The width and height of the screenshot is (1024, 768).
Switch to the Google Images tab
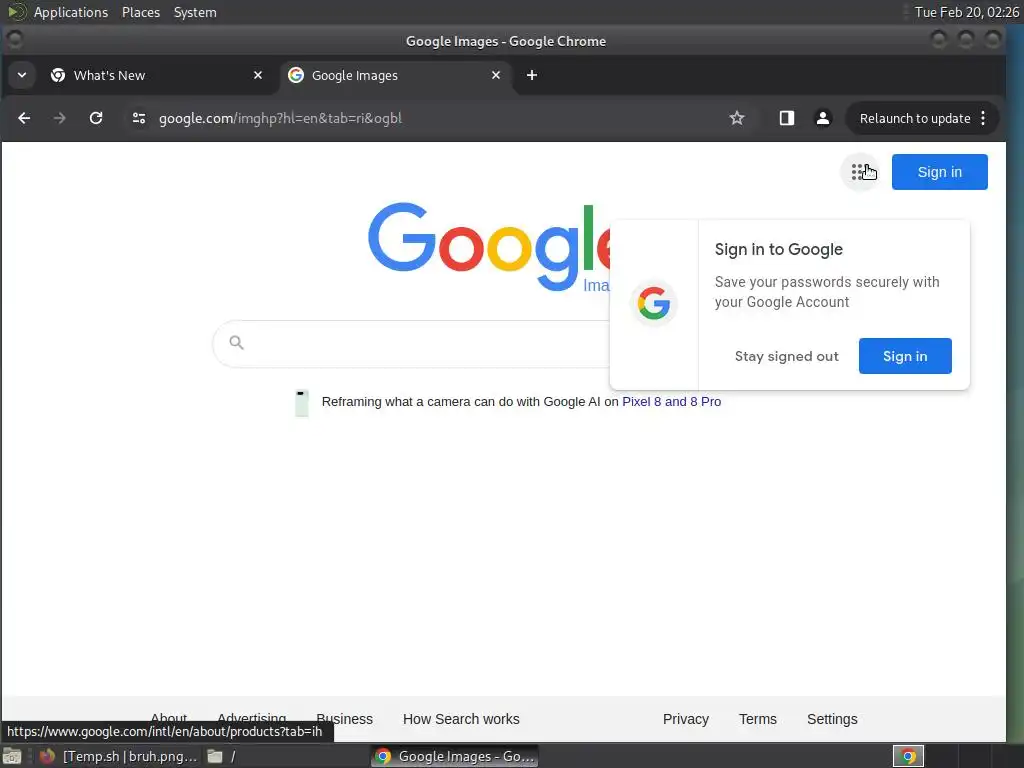(395, 75)
